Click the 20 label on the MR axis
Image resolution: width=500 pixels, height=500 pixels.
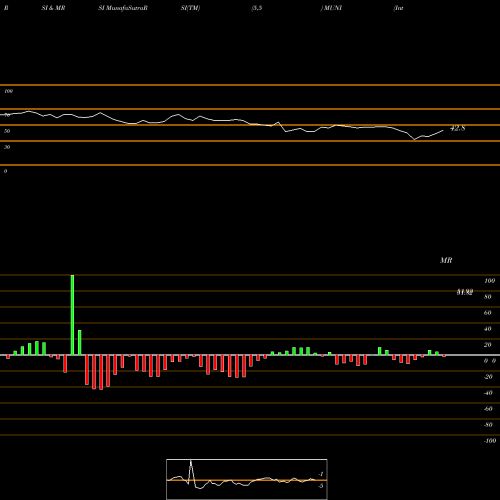click(488, 345)
